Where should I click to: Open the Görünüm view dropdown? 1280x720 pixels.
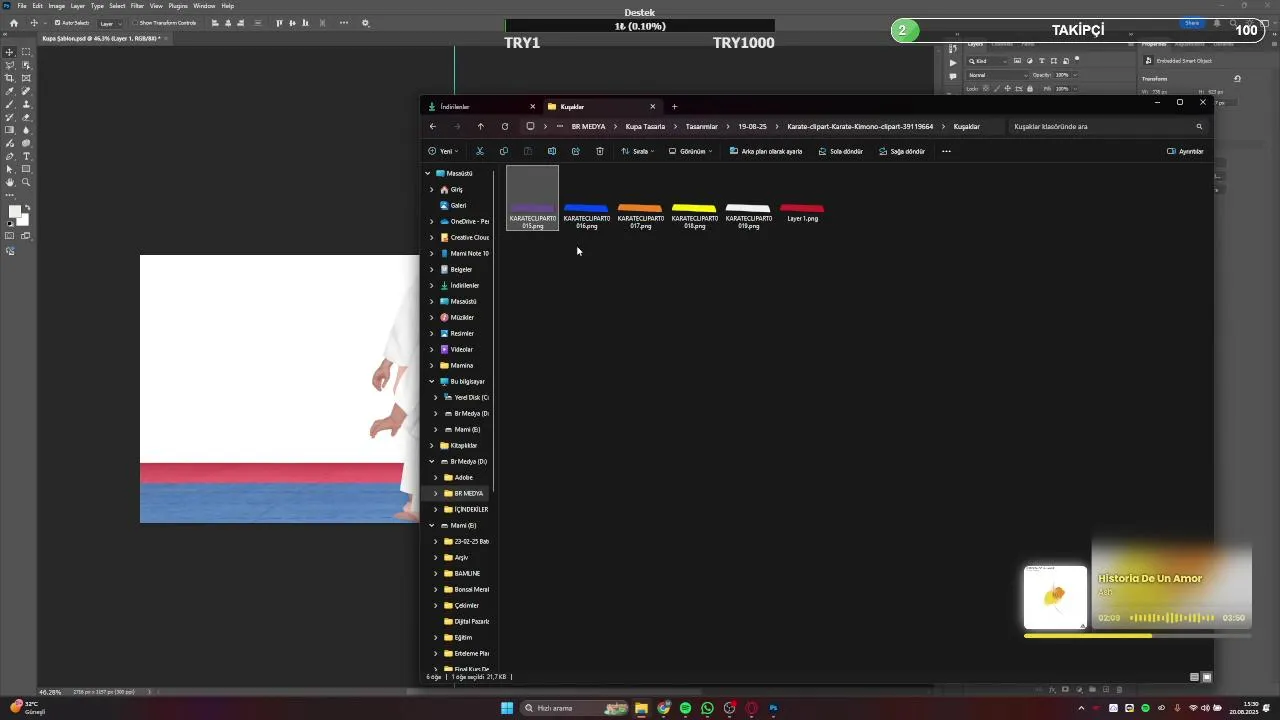[691, 151]
